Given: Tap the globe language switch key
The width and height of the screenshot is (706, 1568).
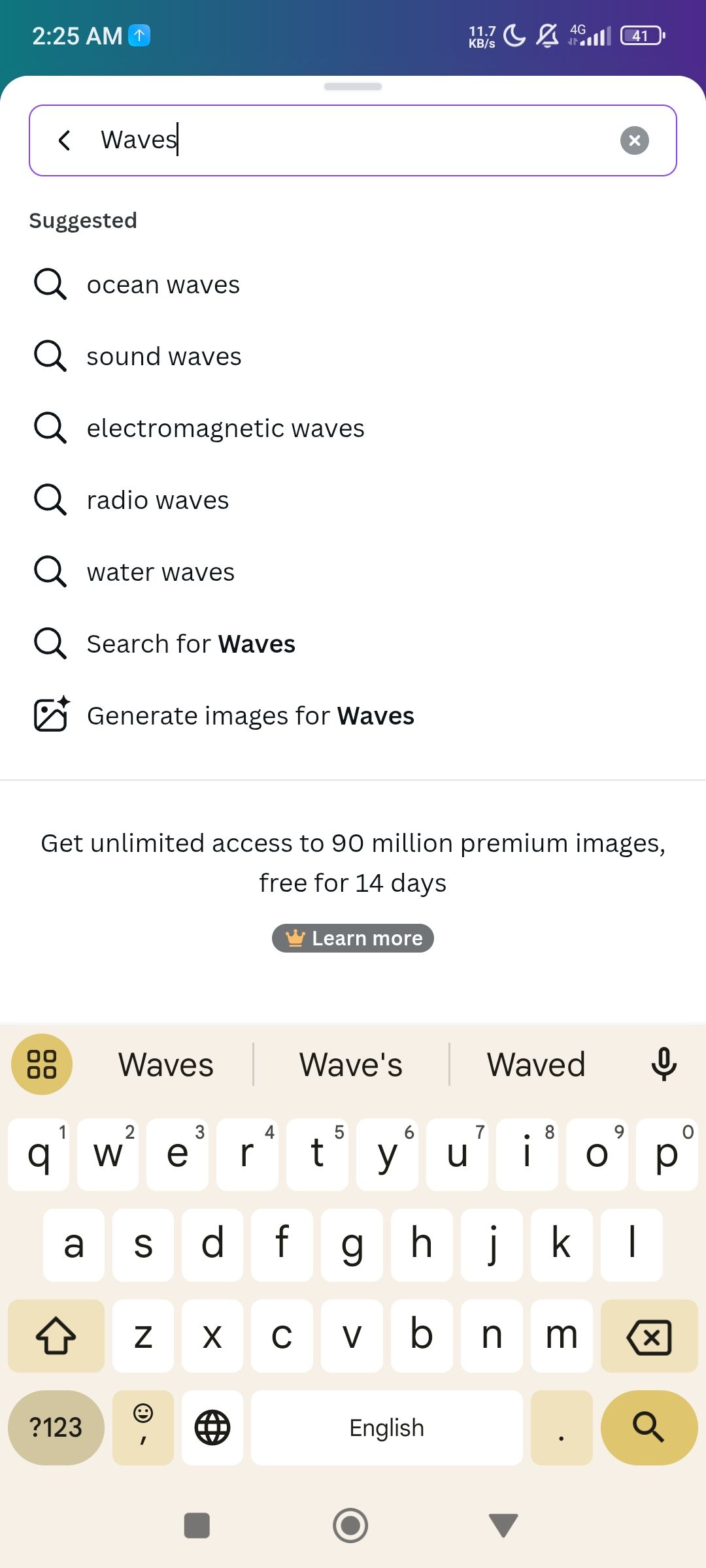Looking at the screenshot, I should click(212, 1428).
